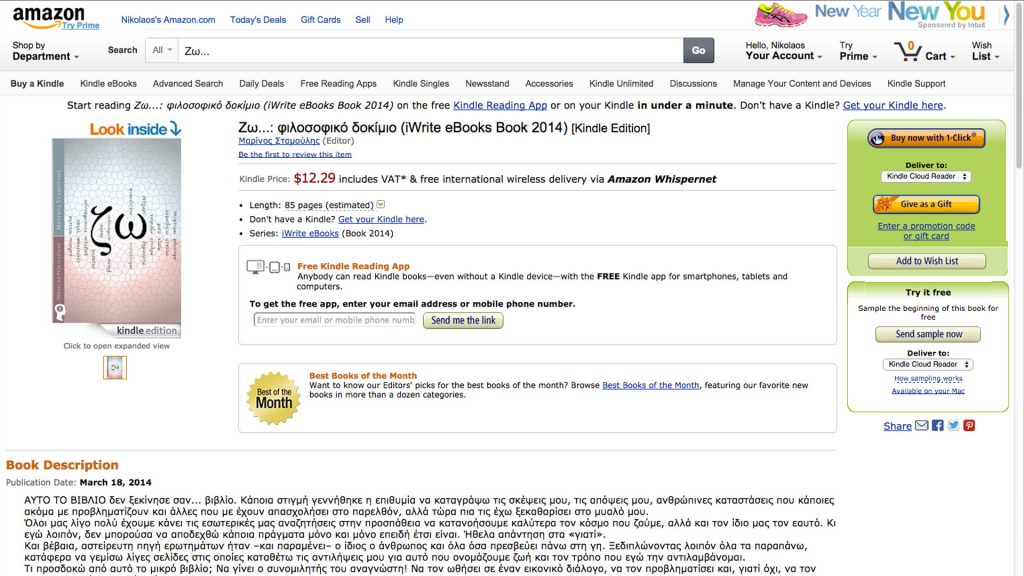Open Newsstand tab
Viewport: 1024px width, 576px height.
coord(487,84)
